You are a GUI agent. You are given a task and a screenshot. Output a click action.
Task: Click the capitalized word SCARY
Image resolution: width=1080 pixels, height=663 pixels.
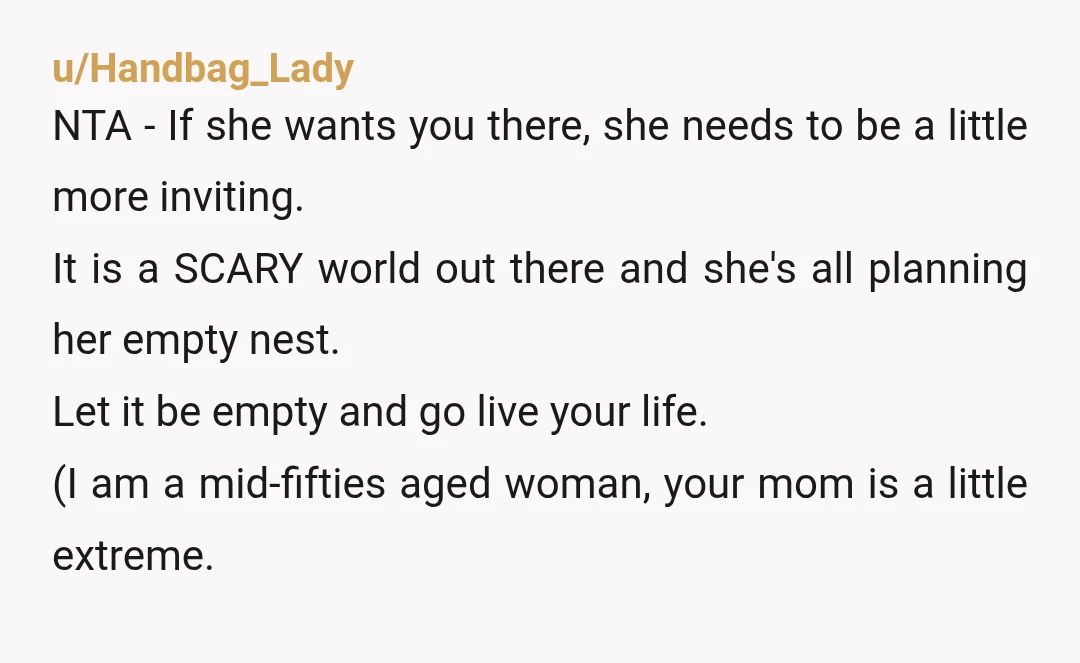tap(238, 269)
